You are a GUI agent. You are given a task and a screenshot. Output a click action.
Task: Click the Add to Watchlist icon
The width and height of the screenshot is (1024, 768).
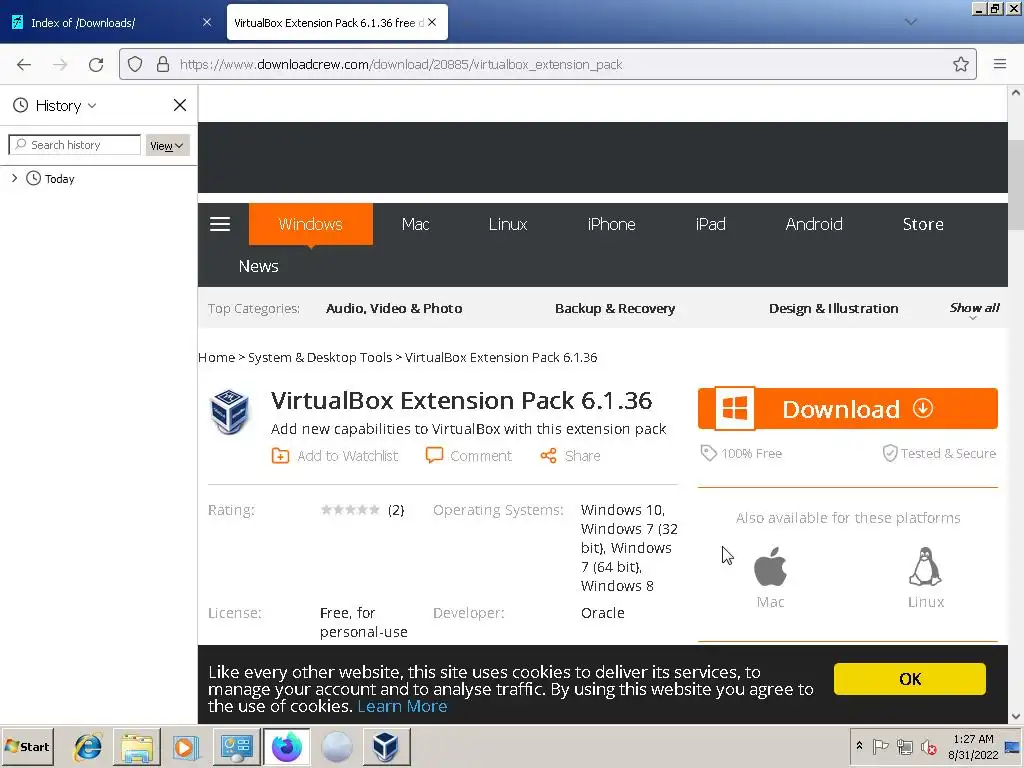280,456
